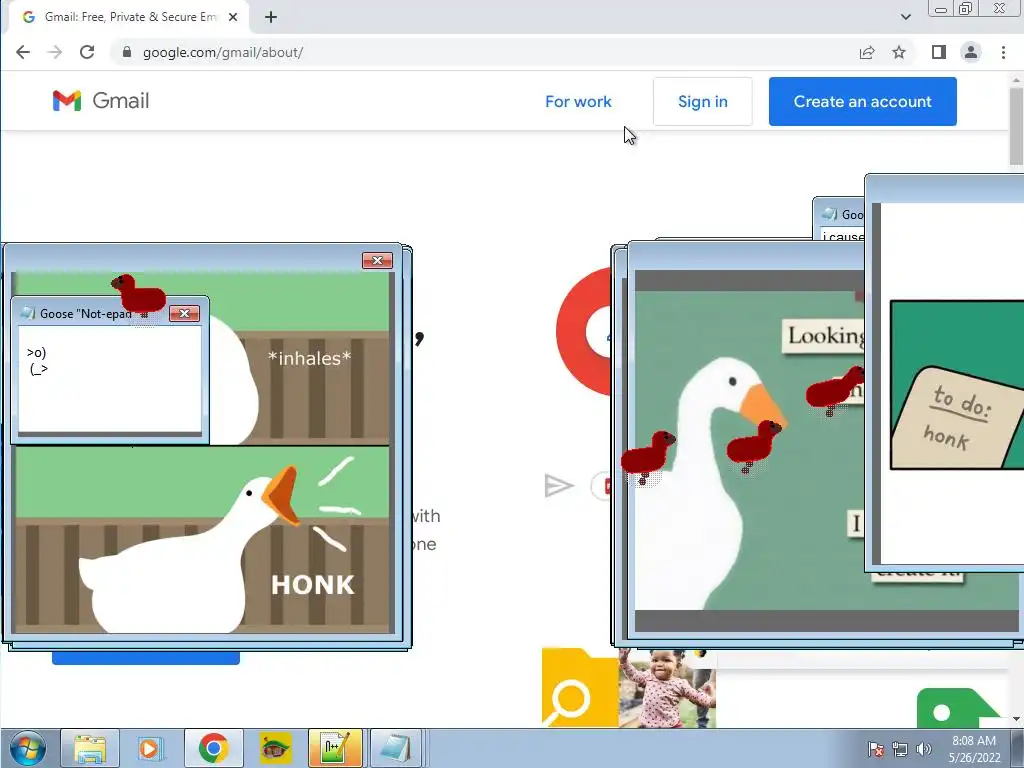Click the to do honk note image

pos(957,384)
